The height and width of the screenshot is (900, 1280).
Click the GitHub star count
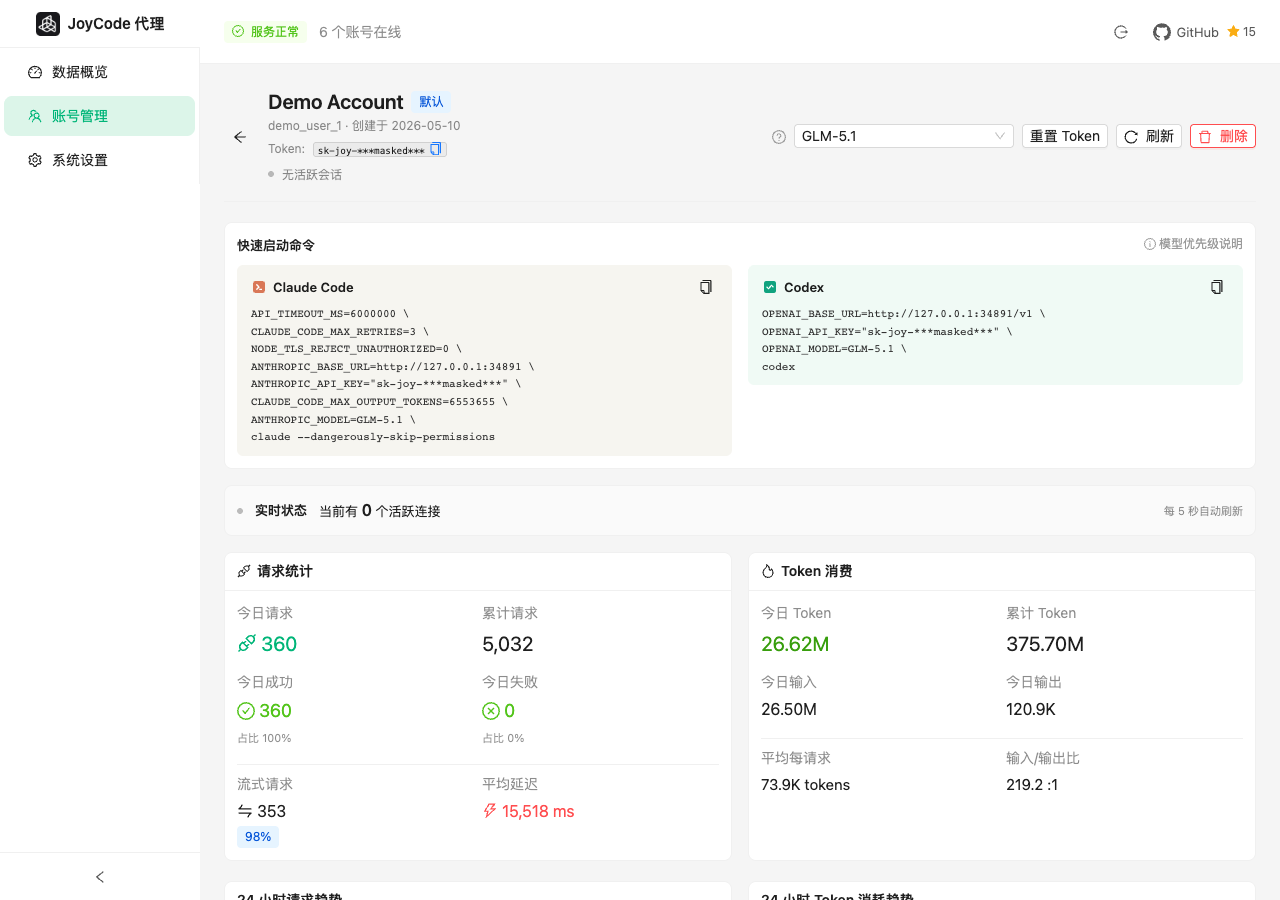(1241, 32)
